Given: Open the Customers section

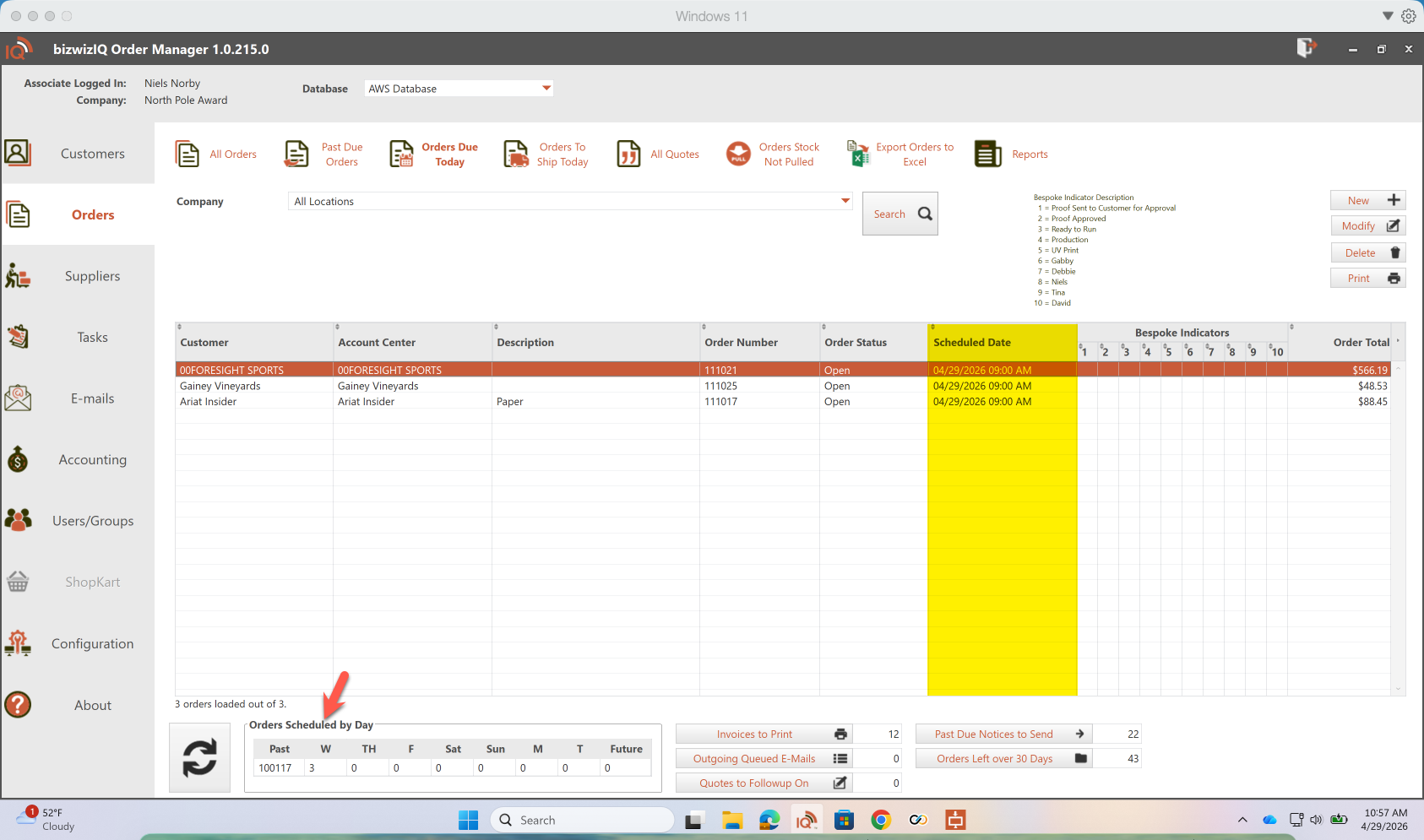Looking at the screenshot, I should [78, 154].
